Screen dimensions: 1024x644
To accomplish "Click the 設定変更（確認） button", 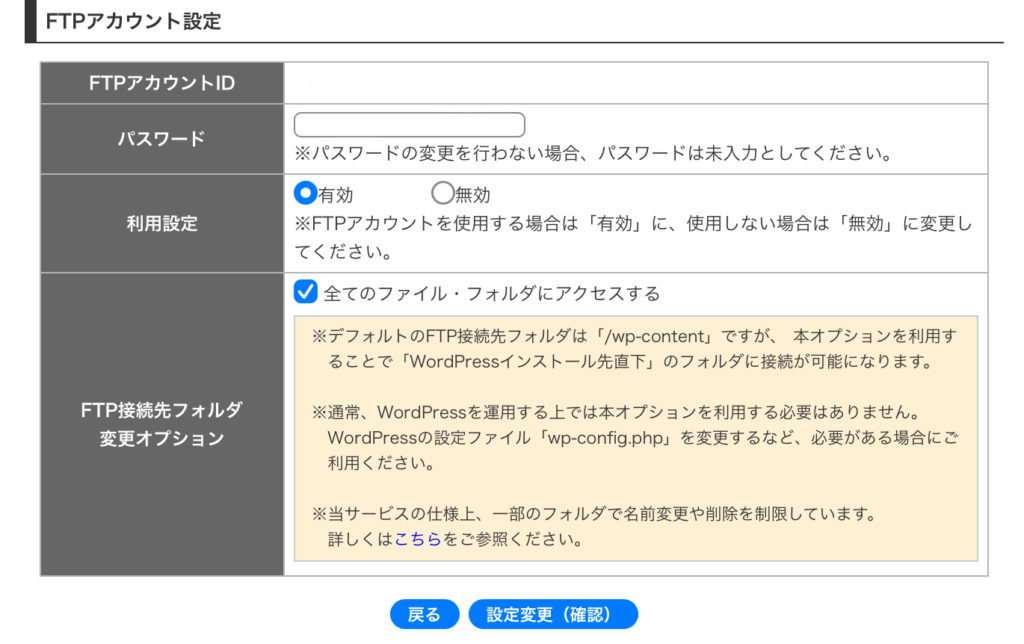I will click(553, 614).
